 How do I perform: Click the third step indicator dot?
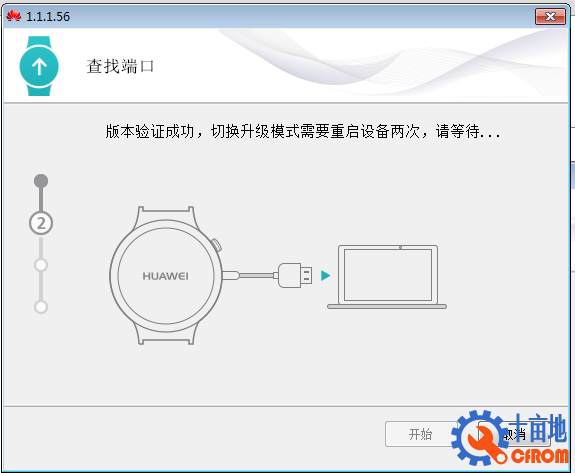coord(41,265)
